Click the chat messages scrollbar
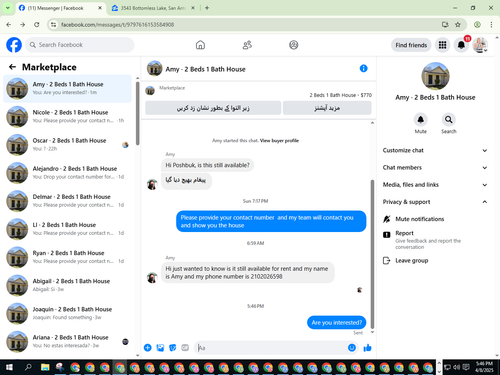This screenshot has width=500, height=375. click(x=372, y=254)
